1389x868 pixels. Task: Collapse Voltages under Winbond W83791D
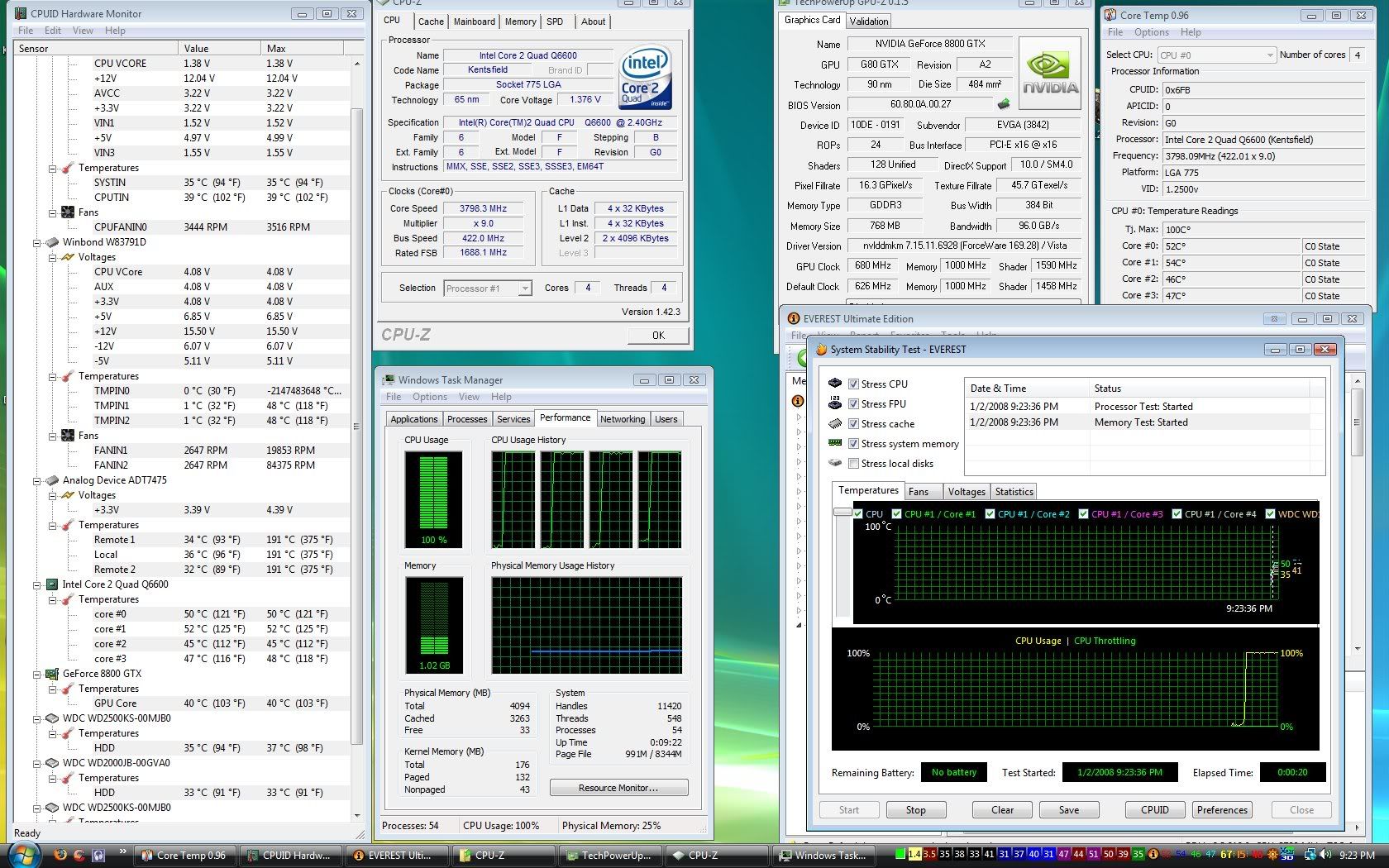[x=52, y=258]
